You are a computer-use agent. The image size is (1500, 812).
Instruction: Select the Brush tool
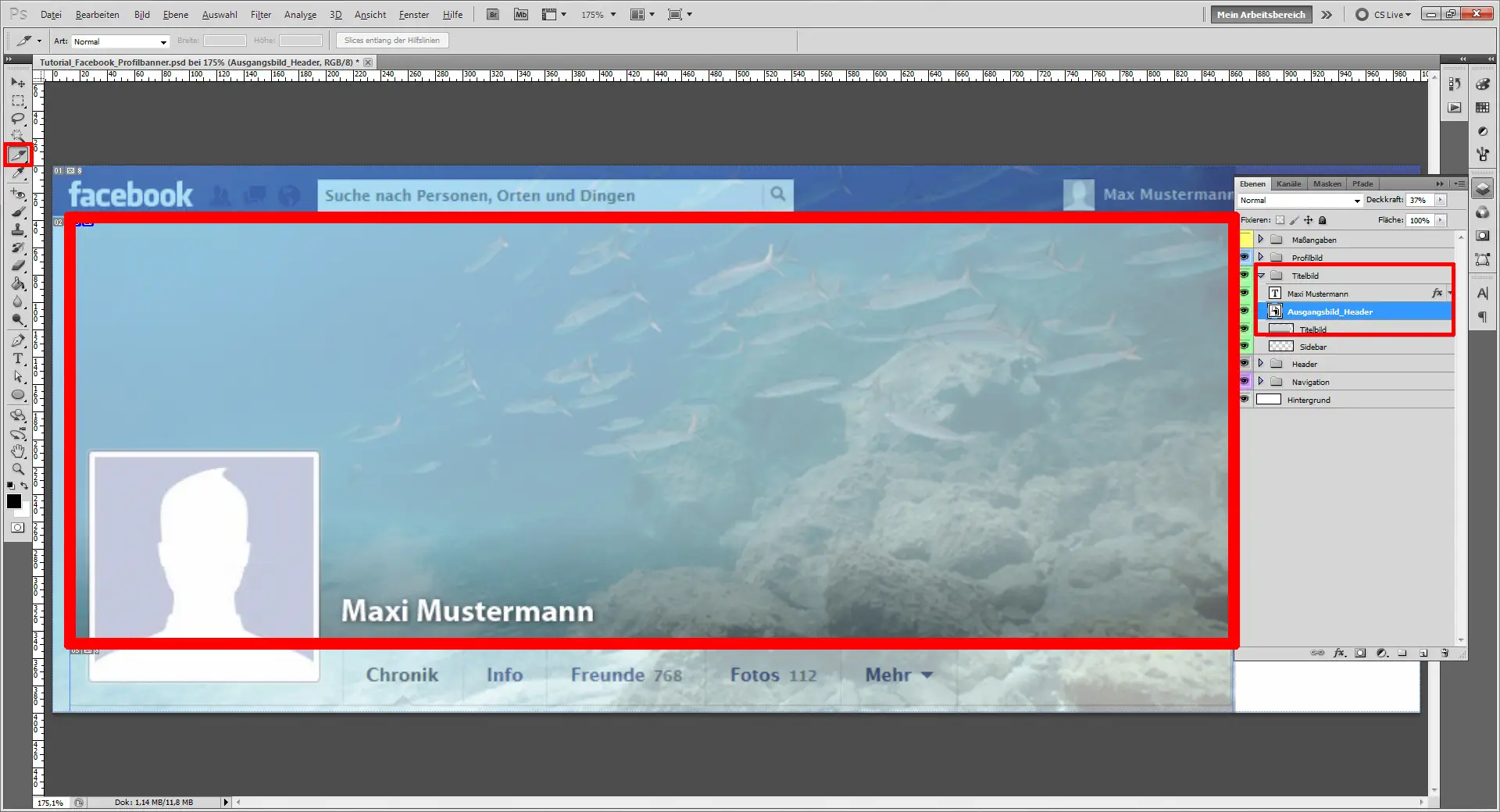tap(17, 211)
